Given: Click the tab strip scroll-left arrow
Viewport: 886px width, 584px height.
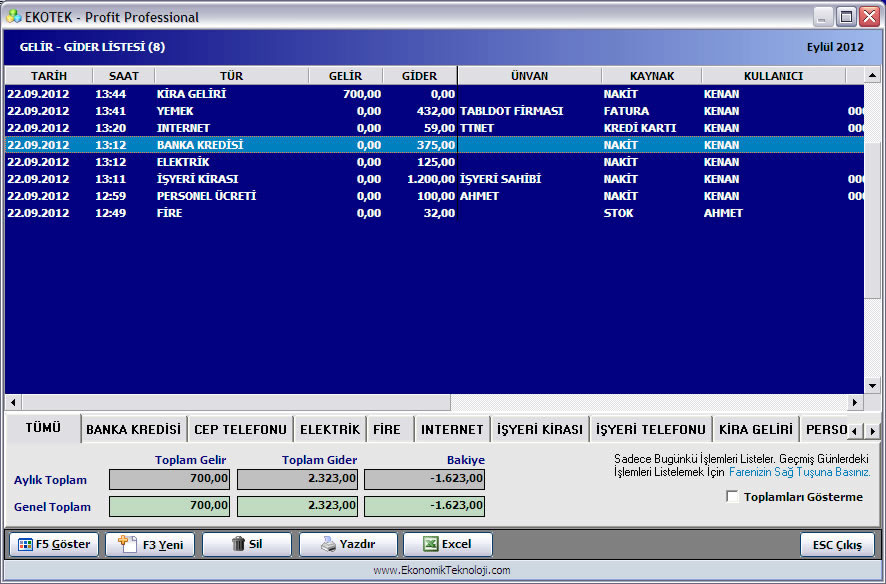Looking at the screenshot, I should coord(854,431).
